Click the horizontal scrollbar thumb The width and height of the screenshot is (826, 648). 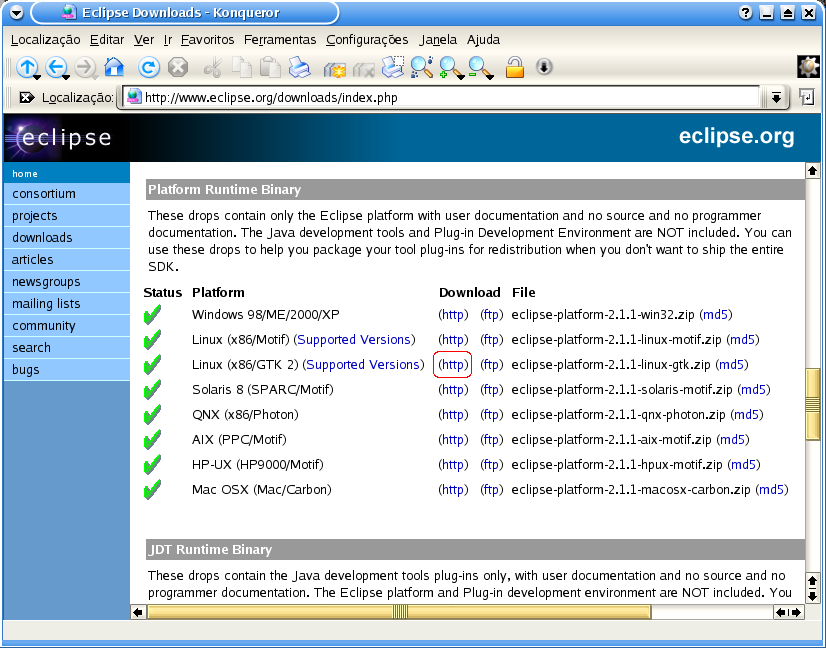tap(399, 612)
